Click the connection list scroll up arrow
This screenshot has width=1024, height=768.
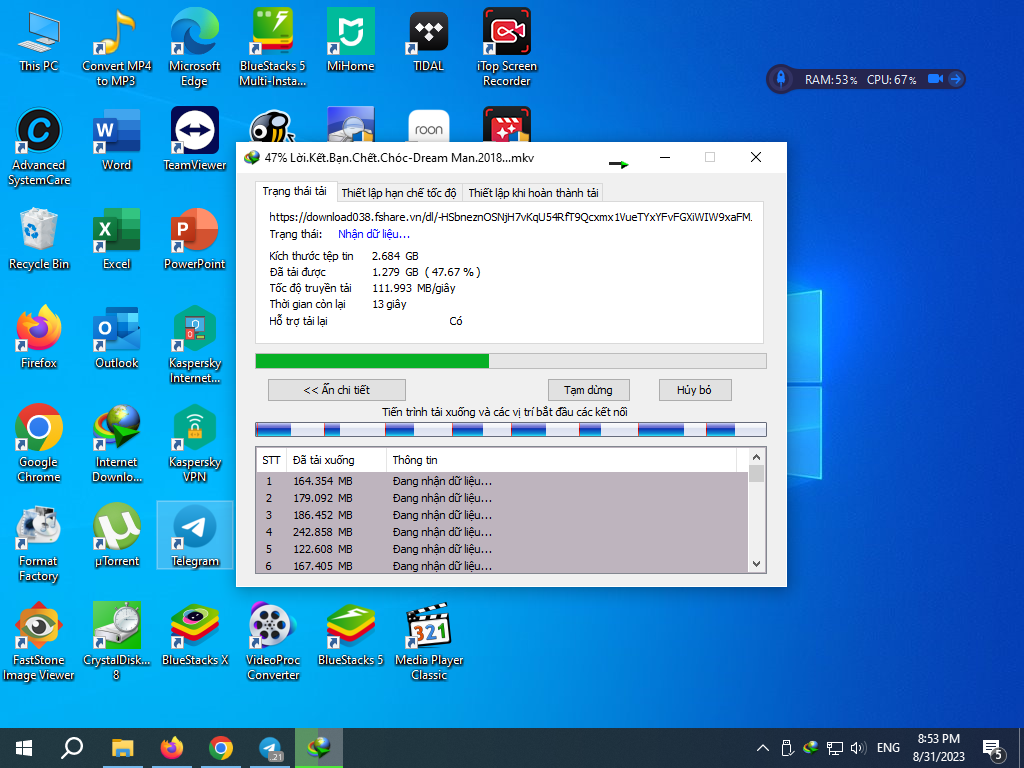(x=756, y=457)
